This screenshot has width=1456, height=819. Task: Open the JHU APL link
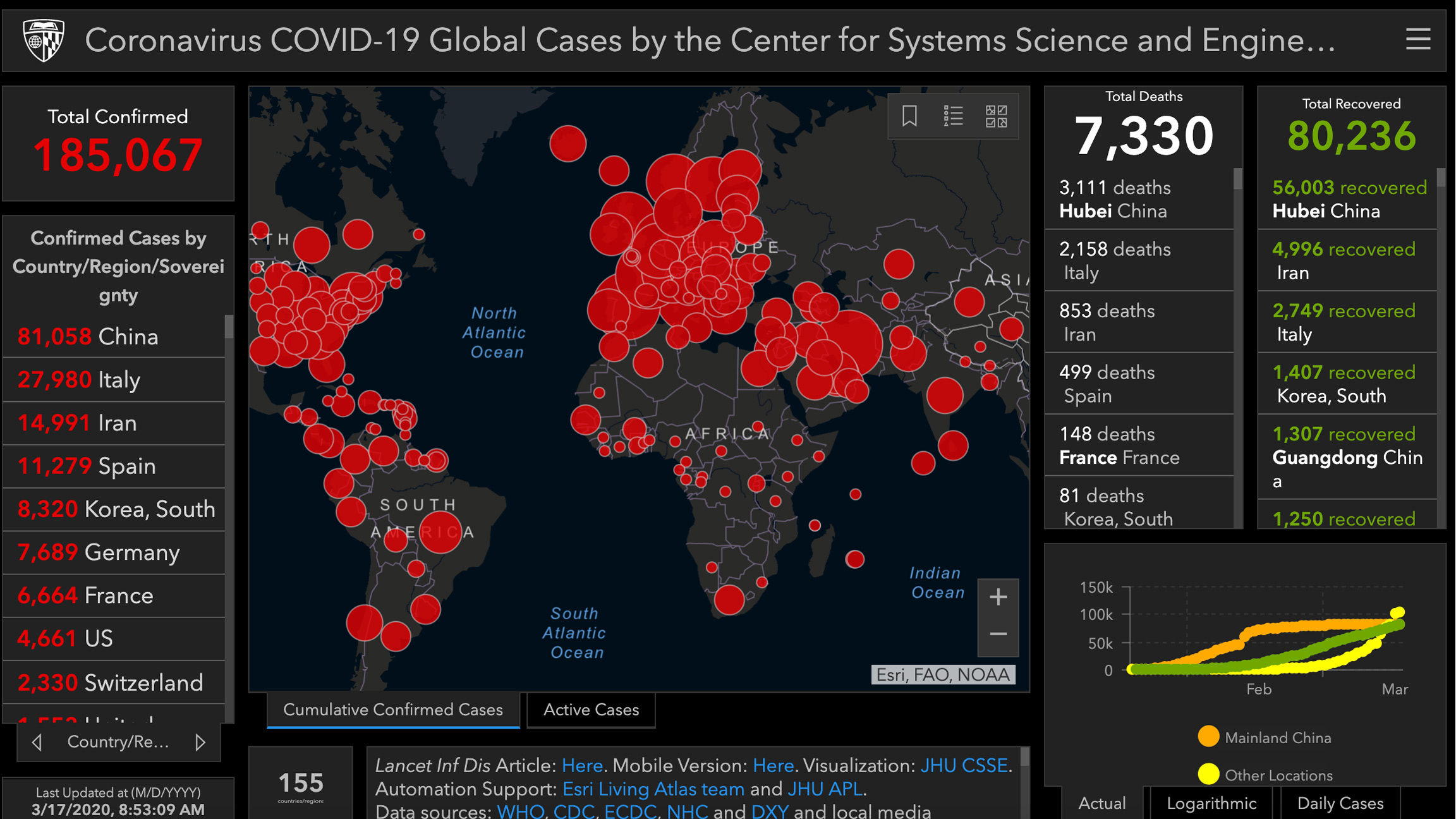[x=825, y=789]
